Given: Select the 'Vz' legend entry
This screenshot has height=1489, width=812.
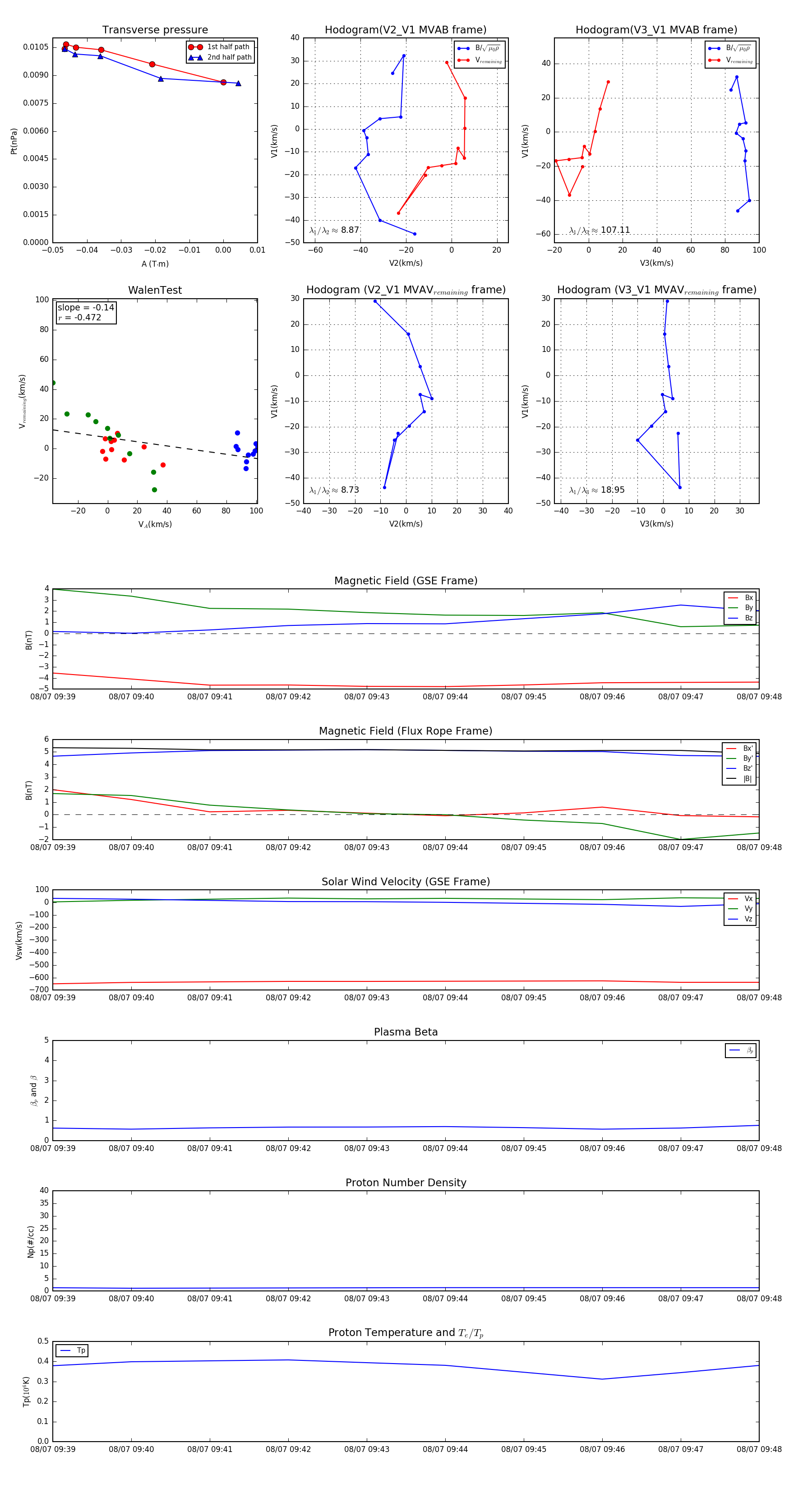Looking at the screenshot, I should [x=740, y=919].
